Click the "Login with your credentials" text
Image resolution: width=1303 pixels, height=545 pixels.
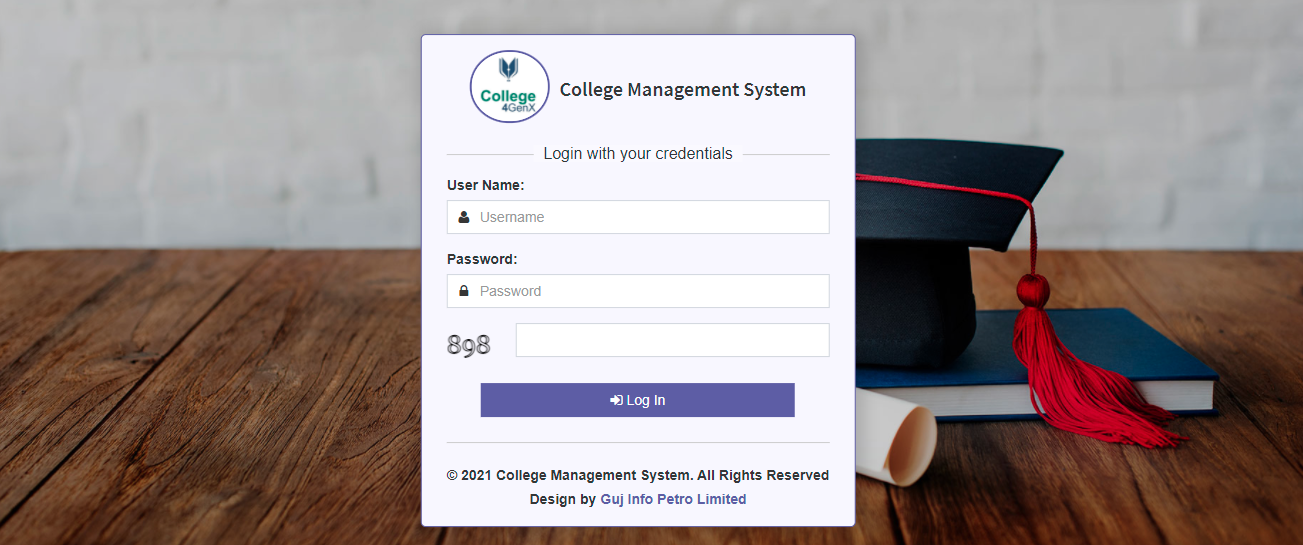coord(638,154)
